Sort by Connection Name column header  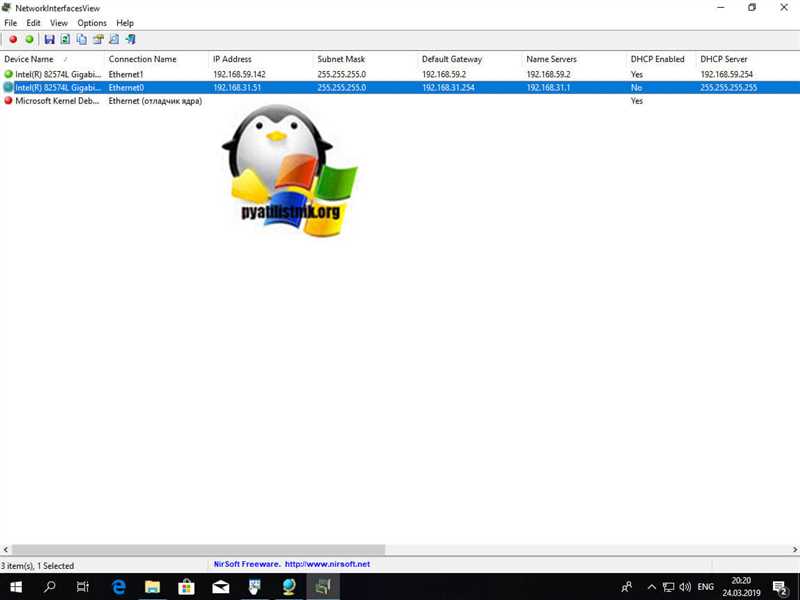157,59
